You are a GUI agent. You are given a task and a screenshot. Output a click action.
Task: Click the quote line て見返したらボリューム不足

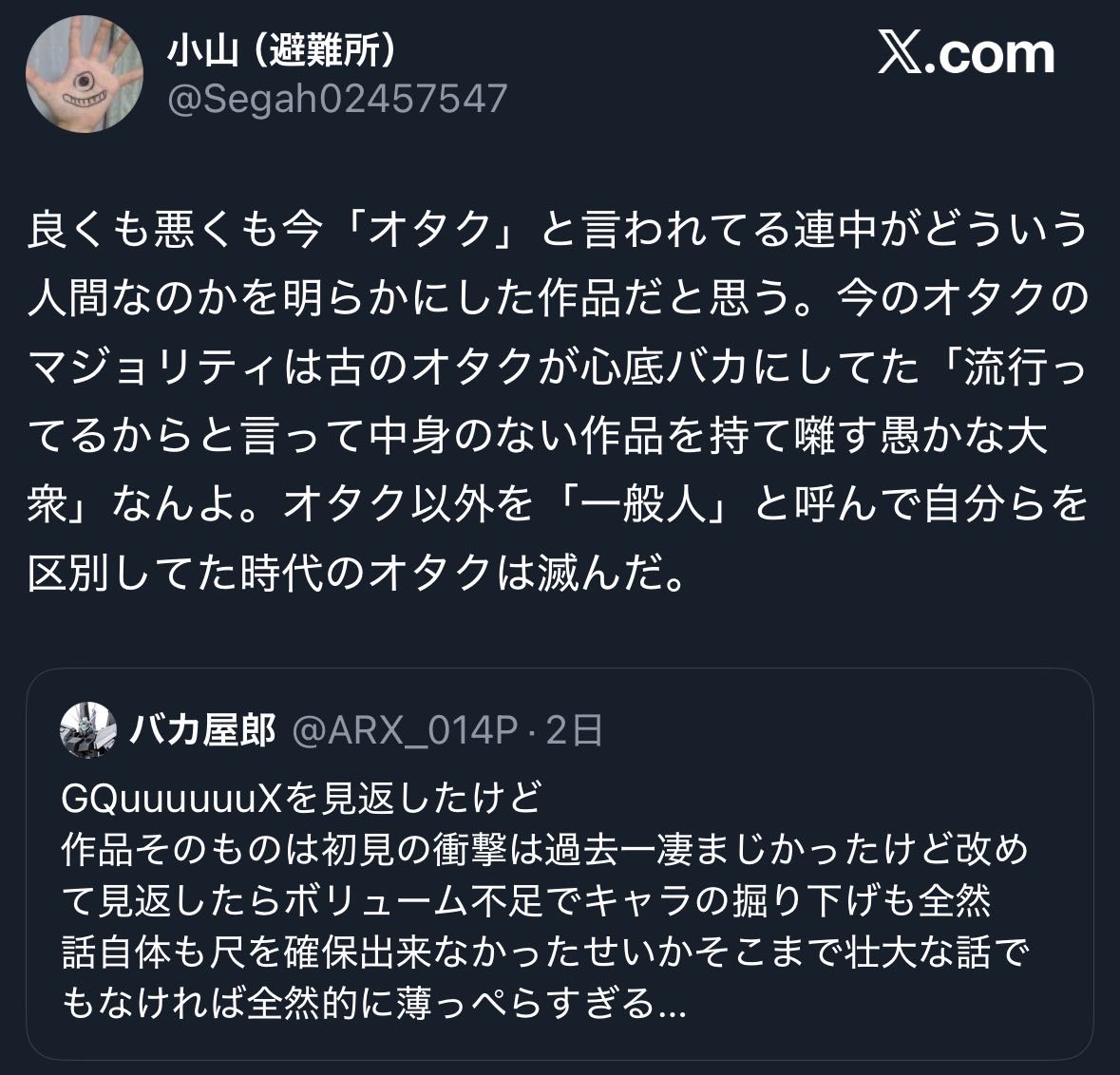[526, 900]
